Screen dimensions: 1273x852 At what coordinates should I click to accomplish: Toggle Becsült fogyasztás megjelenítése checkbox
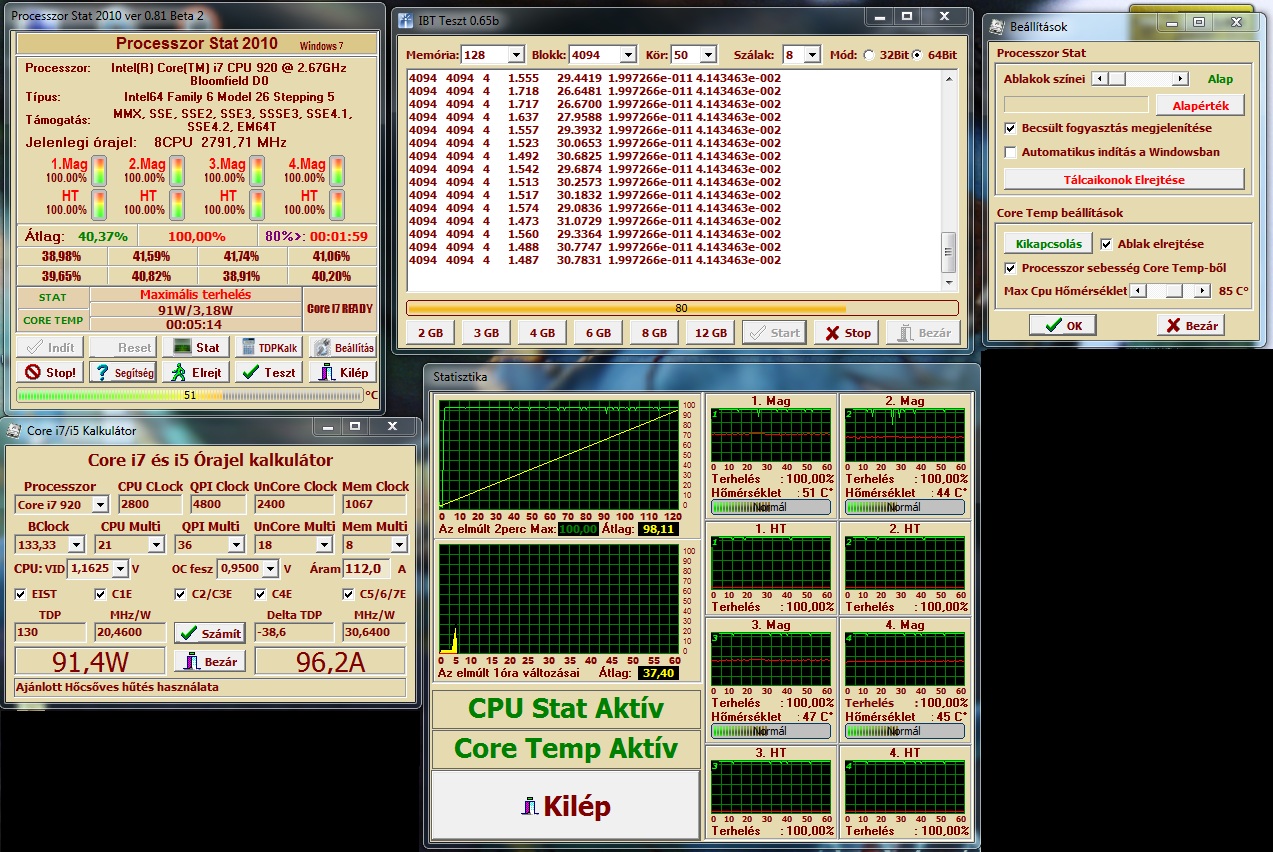pyautogui.click(x=1011, y=128)
